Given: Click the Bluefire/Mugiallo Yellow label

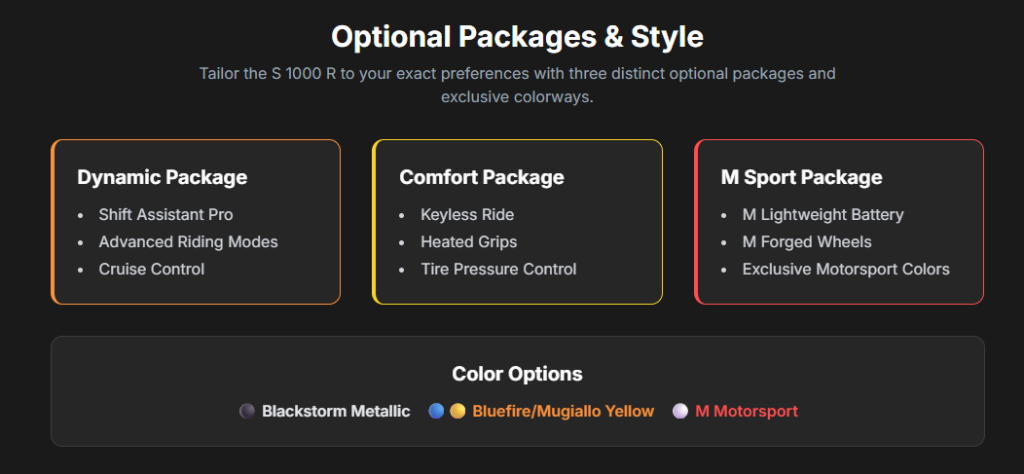Looking at the screenshot, I should [563, 411].
